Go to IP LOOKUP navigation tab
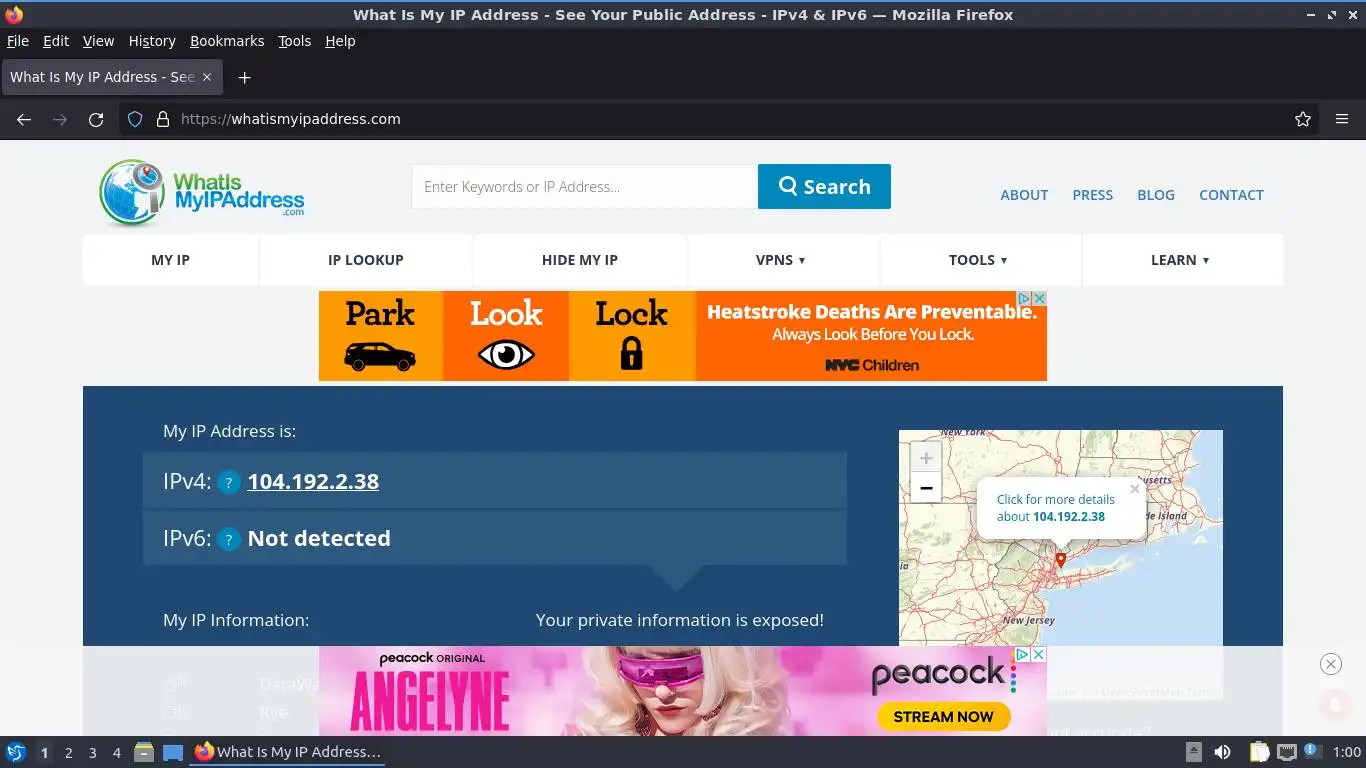1366x768 pixels. point(366,260)
